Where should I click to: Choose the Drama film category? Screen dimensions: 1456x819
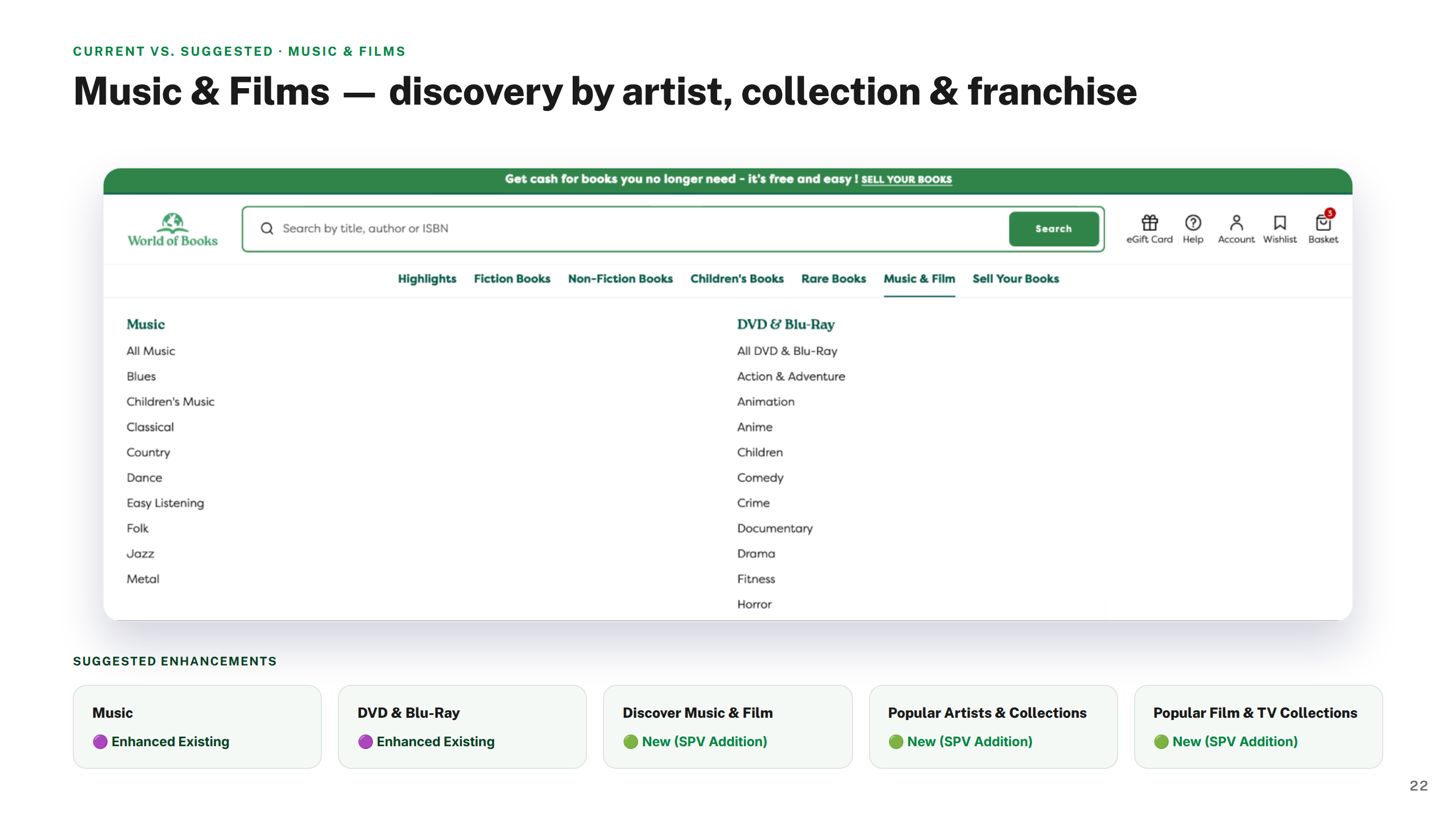(756, 554)
